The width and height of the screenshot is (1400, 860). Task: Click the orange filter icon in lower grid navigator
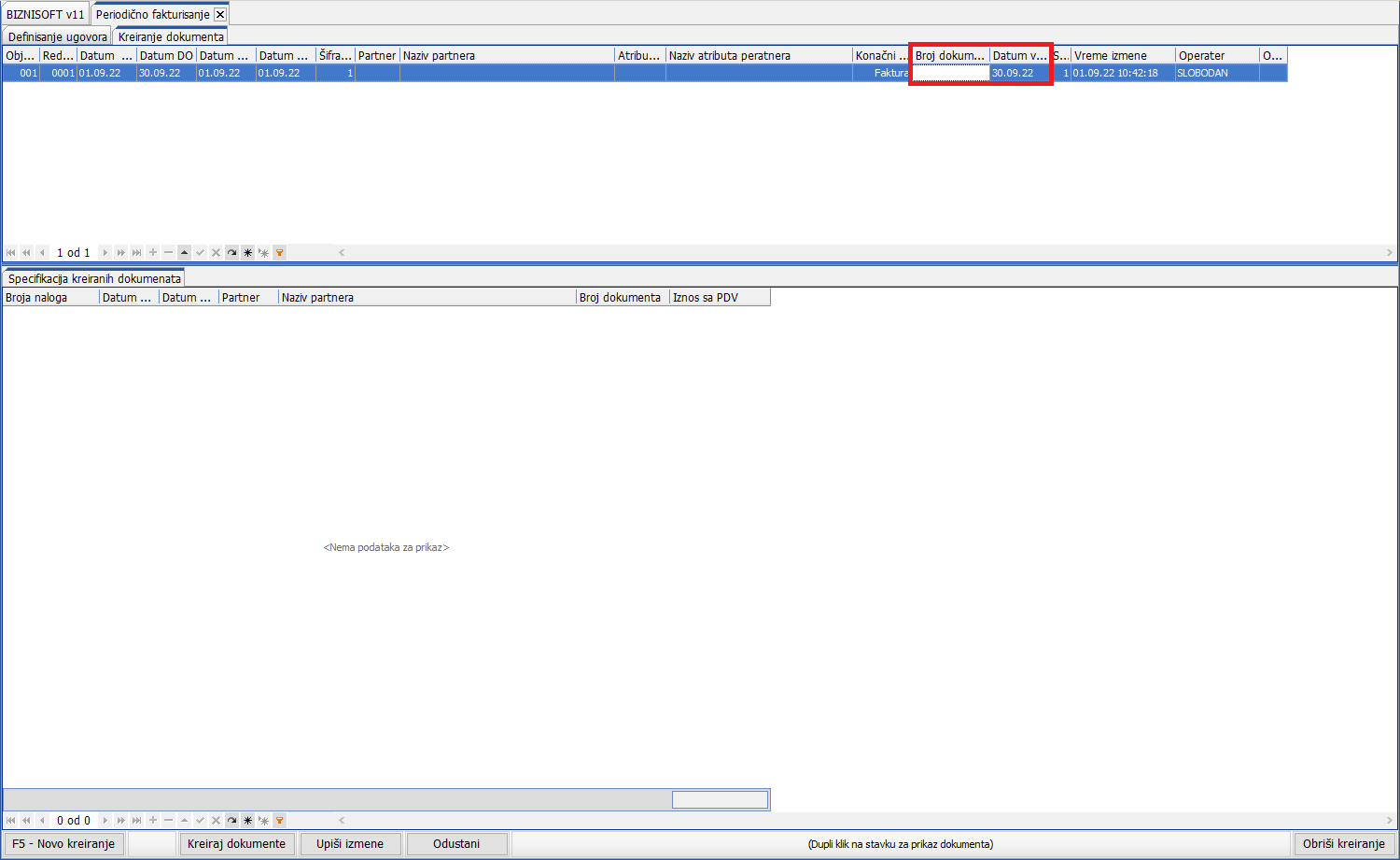279,821
